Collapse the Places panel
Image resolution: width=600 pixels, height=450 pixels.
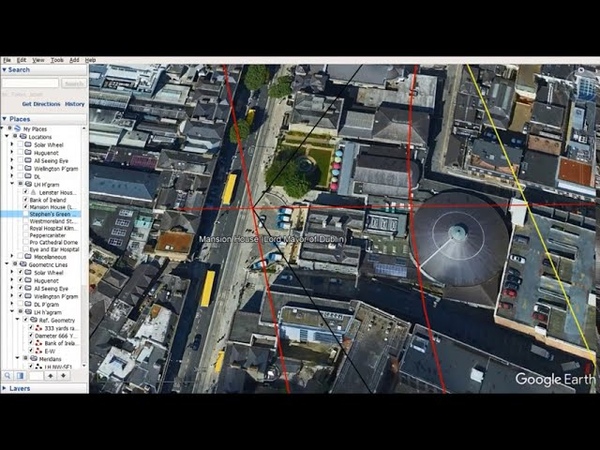4,119
